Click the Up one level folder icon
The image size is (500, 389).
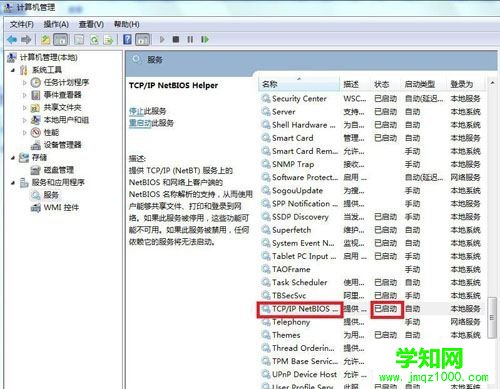pyautogui.click(x=46, y=40)
